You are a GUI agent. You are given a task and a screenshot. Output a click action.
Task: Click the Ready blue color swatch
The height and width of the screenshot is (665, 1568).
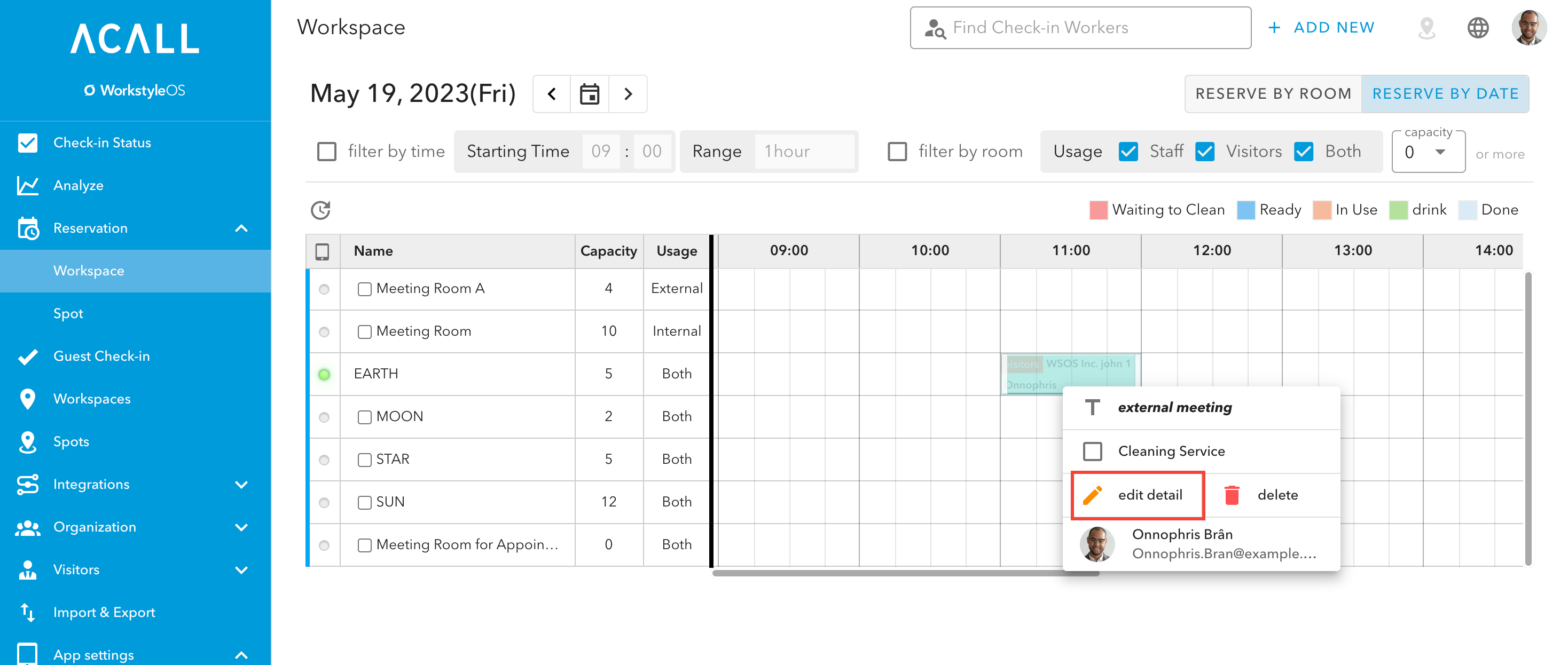point(1246,210)
